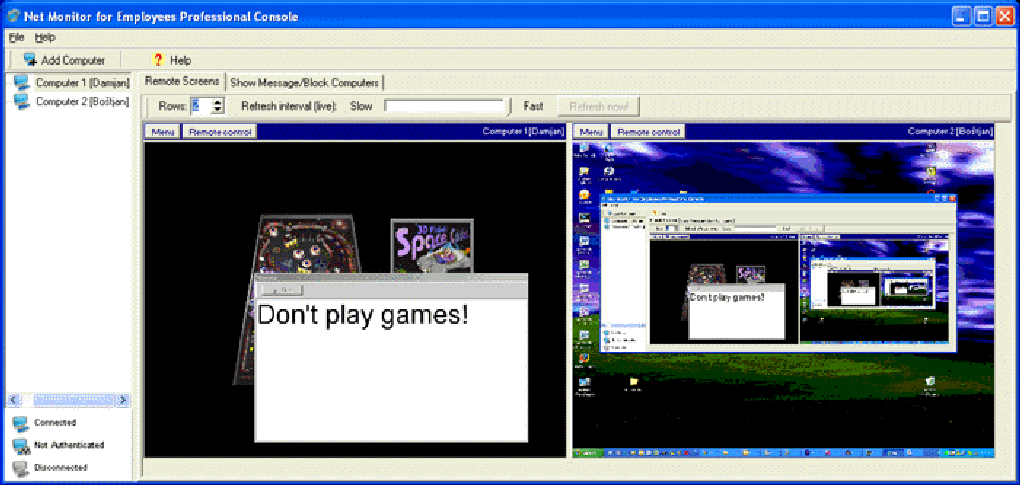Image resolution: width=1020 pixels, height=485 pixels.
Task: Click the application icon in title bar
Action: [12, 16]
